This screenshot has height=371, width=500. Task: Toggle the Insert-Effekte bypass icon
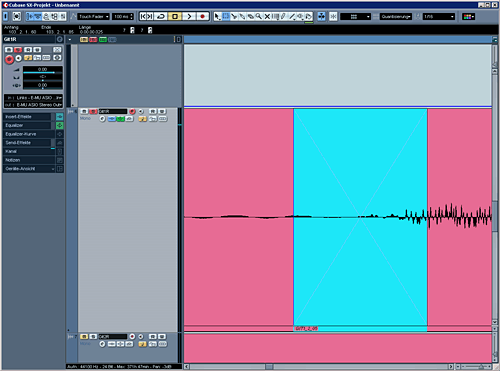[x=60, y=117]
